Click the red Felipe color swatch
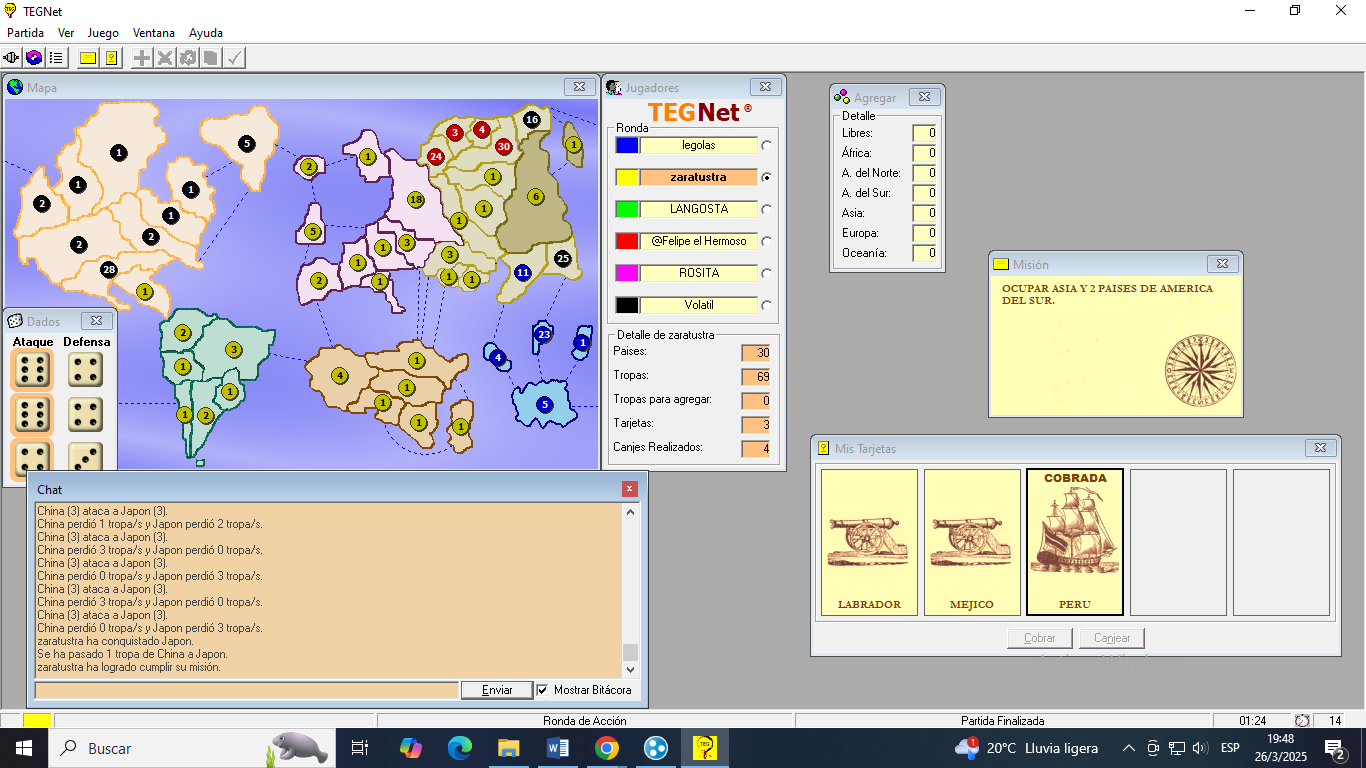The image size is (1366, 768). click(x=627, y=241)
